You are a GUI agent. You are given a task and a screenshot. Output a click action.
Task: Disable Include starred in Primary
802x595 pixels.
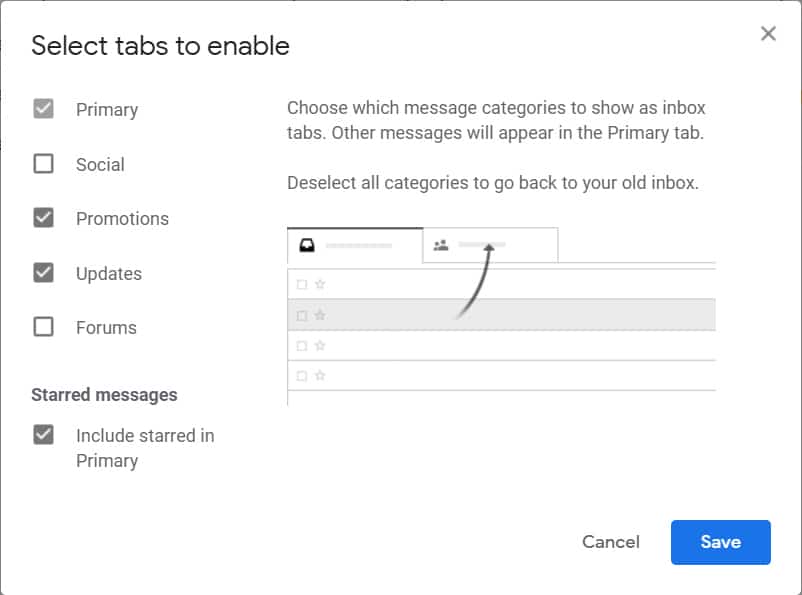[x=43, y=435]
